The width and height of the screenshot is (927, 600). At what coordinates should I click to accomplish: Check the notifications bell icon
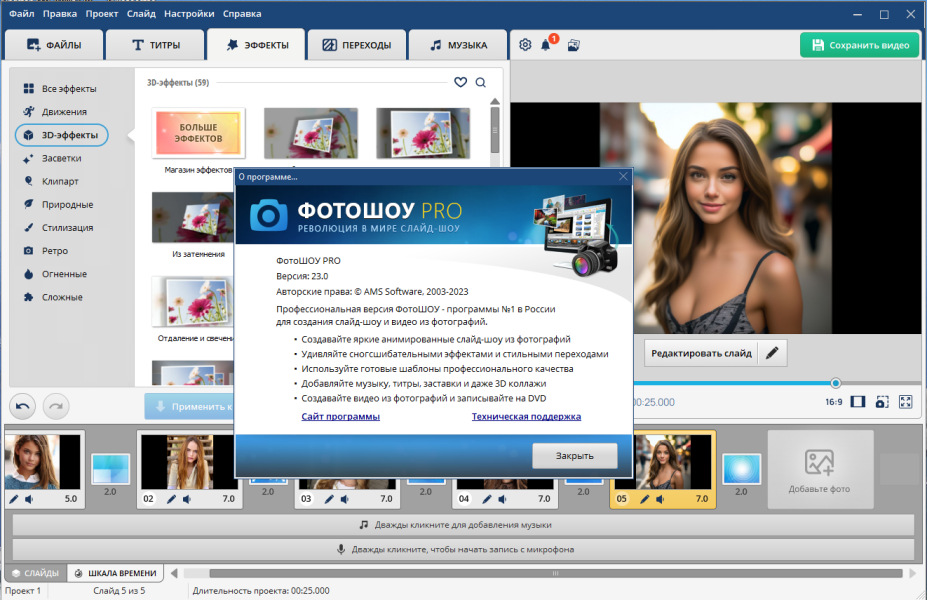coord(546,45)
